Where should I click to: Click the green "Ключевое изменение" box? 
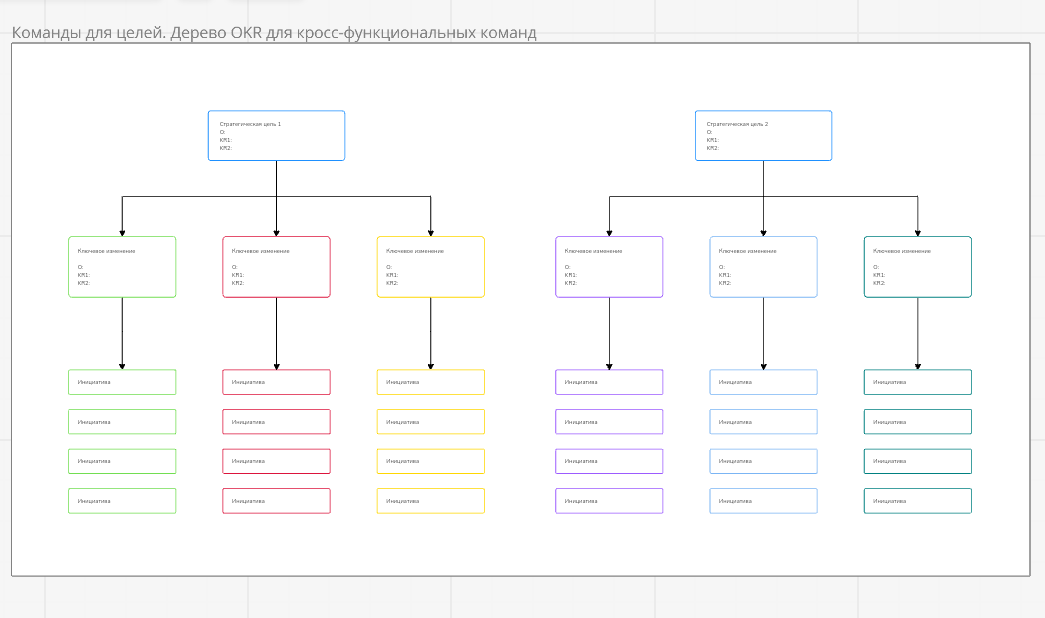[122, 267]
